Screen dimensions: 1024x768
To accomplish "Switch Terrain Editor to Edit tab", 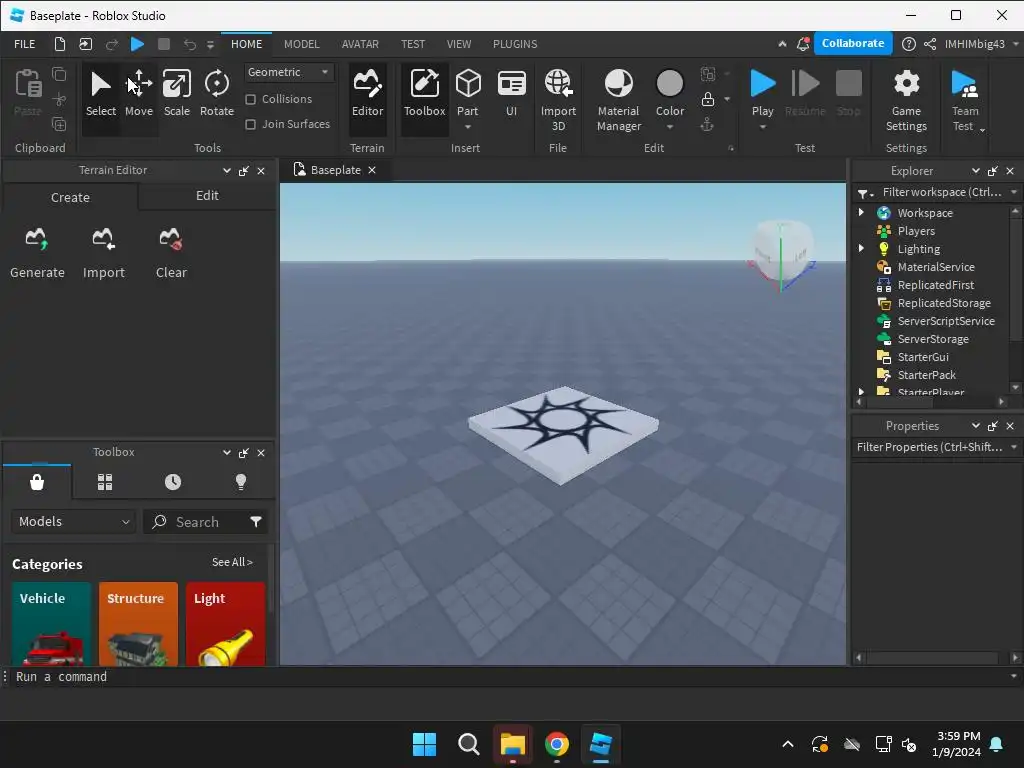I will point(207,195).
